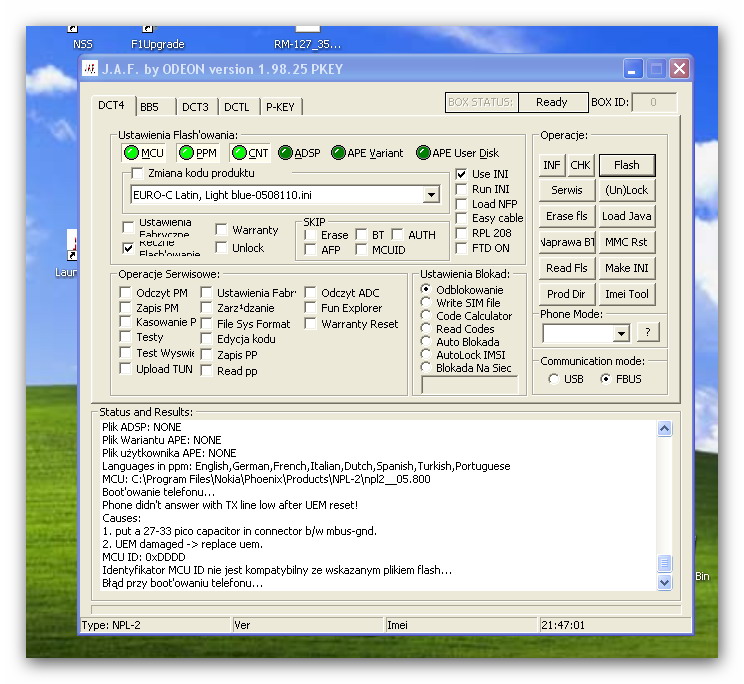Switch to the DCTL tab

[237, 107]
